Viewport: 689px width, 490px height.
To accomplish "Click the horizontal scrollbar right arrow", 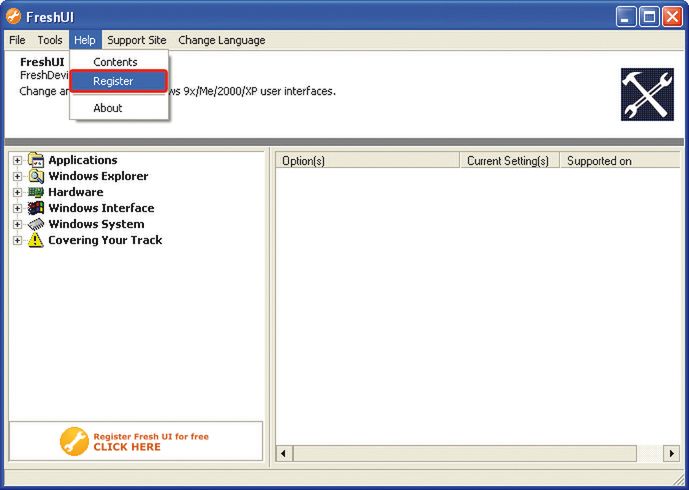I will coord(671,453).
